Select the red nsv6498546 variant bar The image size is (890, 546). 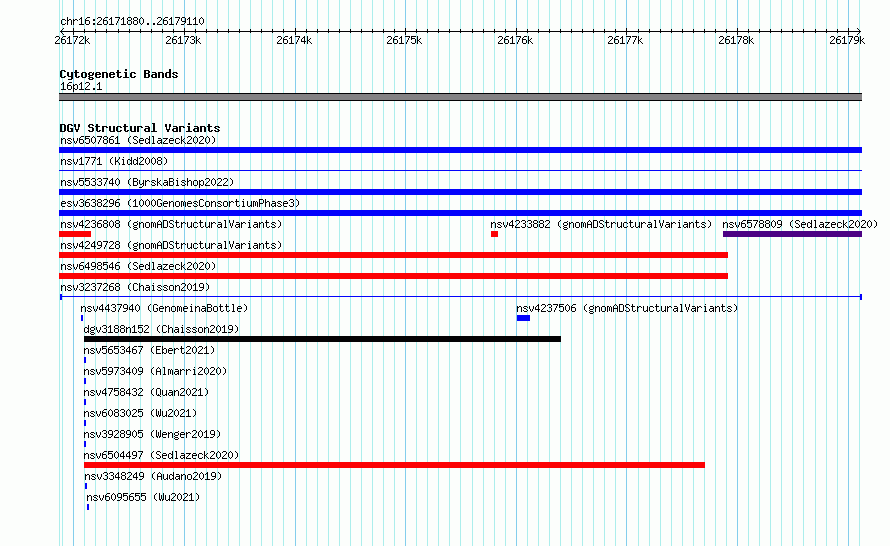tap(393, 276)
